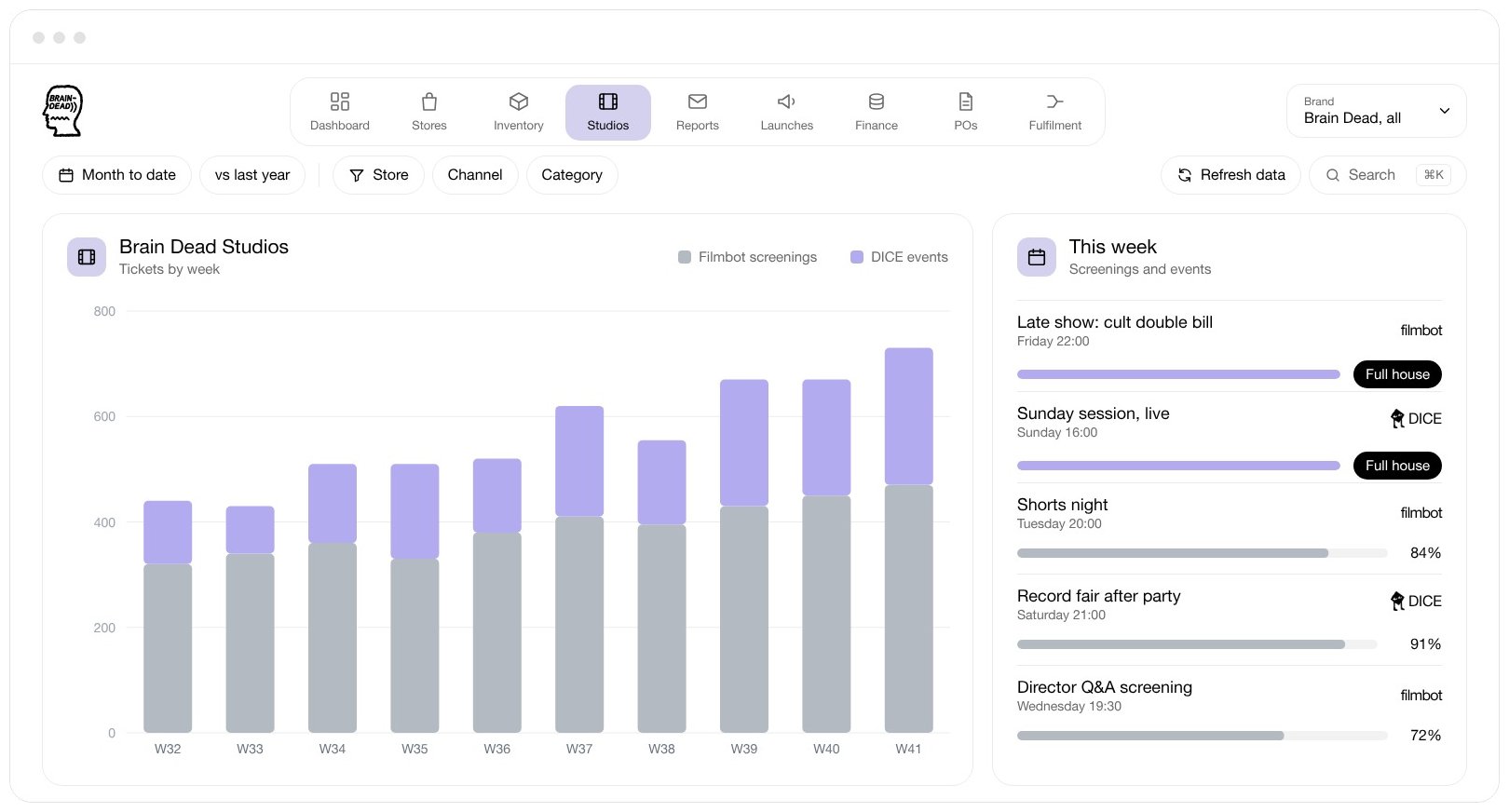The image size is (1509, 812).
Task: Click the Finance database icon
Action: [877, 101]
